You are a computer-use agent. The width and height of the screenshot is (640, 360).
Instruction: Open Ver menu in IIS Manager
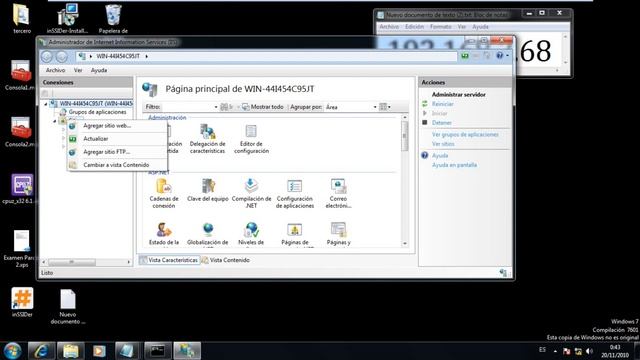point(78,70)
